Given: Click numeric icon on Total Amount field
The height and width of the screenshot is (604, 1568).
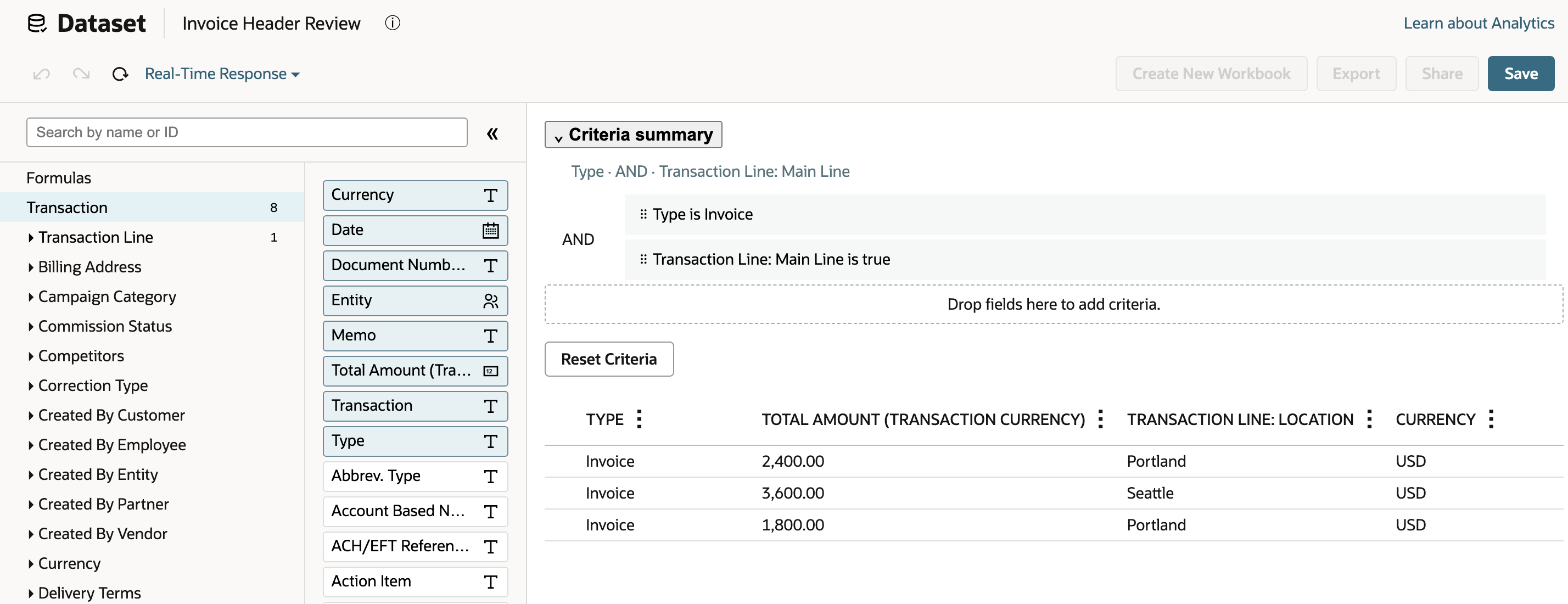Looking at the screenshot, I should click(491, 371).
